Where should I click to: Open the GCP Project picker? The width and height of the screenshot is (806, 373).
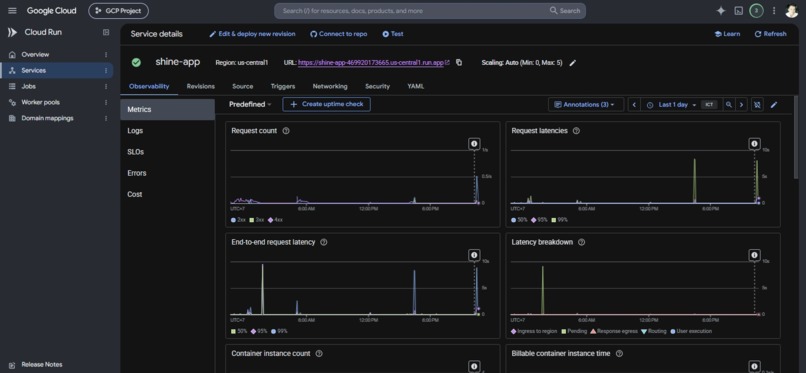point(118,11)
